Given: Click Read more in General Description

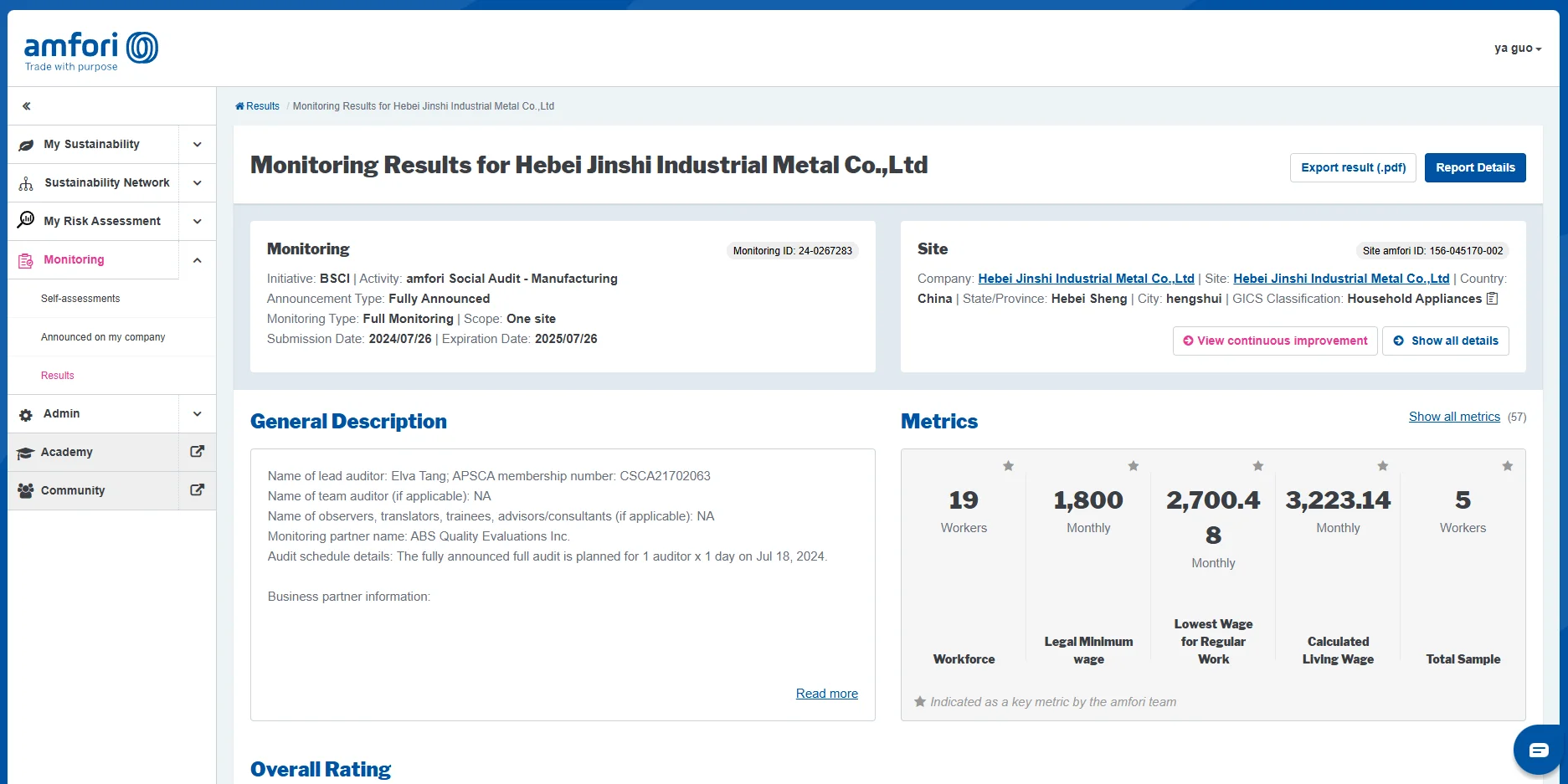Looking at the screenshot, I should click(826, 694).
